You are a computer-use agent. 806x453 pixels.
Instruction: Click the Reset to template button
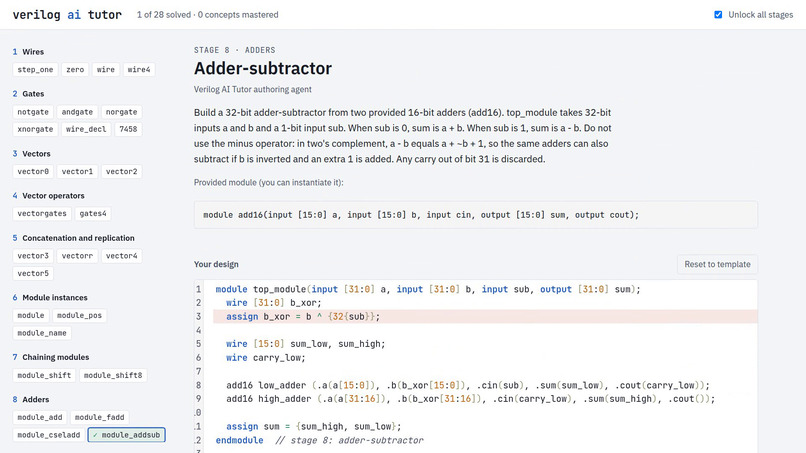coord(717,264)
